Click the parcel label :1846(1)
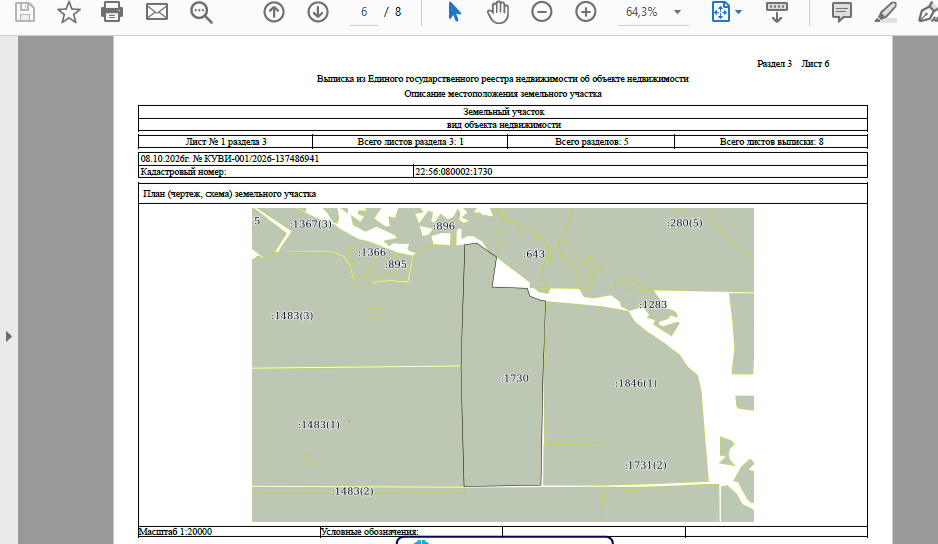Image resolution: width=938 pixels, height=544 pixels. [x=636, y=383]
